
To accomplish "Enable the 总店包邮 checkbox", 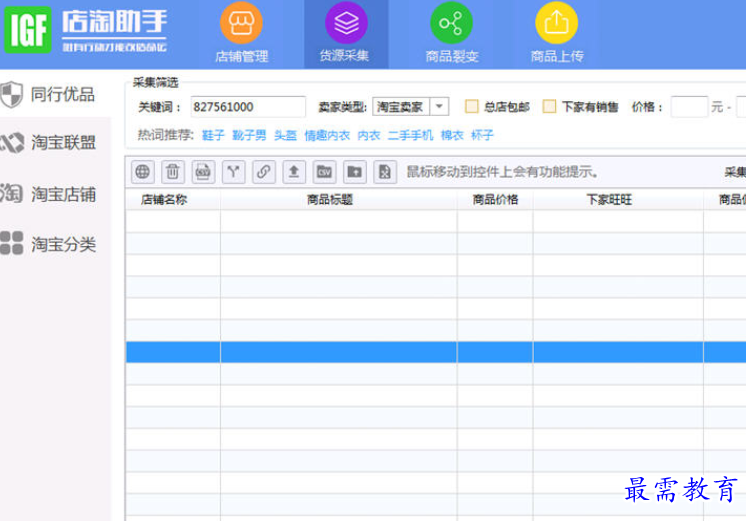I will click(x=472, y=107).
